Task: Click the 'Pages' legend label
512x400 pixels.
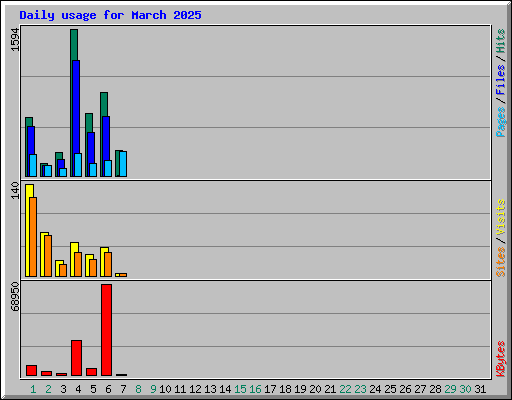Action: tap(500, 122)
